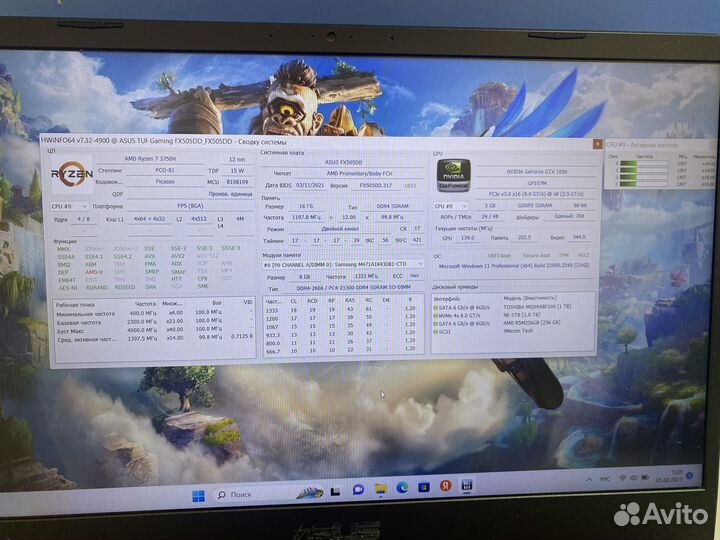Viewport: 720px width, 540px height.
Task: Select the Буст Макс 4000.0 МГц row
Action: 153,330
